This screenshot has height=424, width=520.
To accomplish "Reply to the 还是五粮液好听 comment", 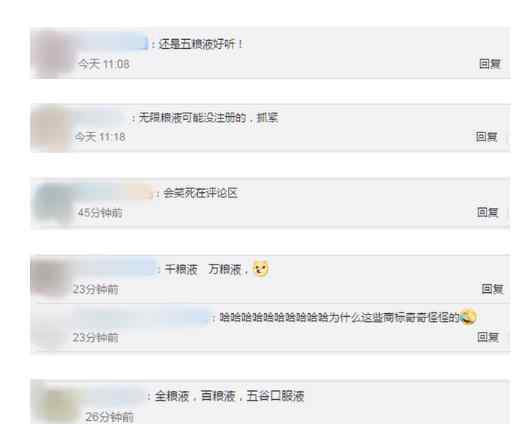I will (x=490, y=64).
